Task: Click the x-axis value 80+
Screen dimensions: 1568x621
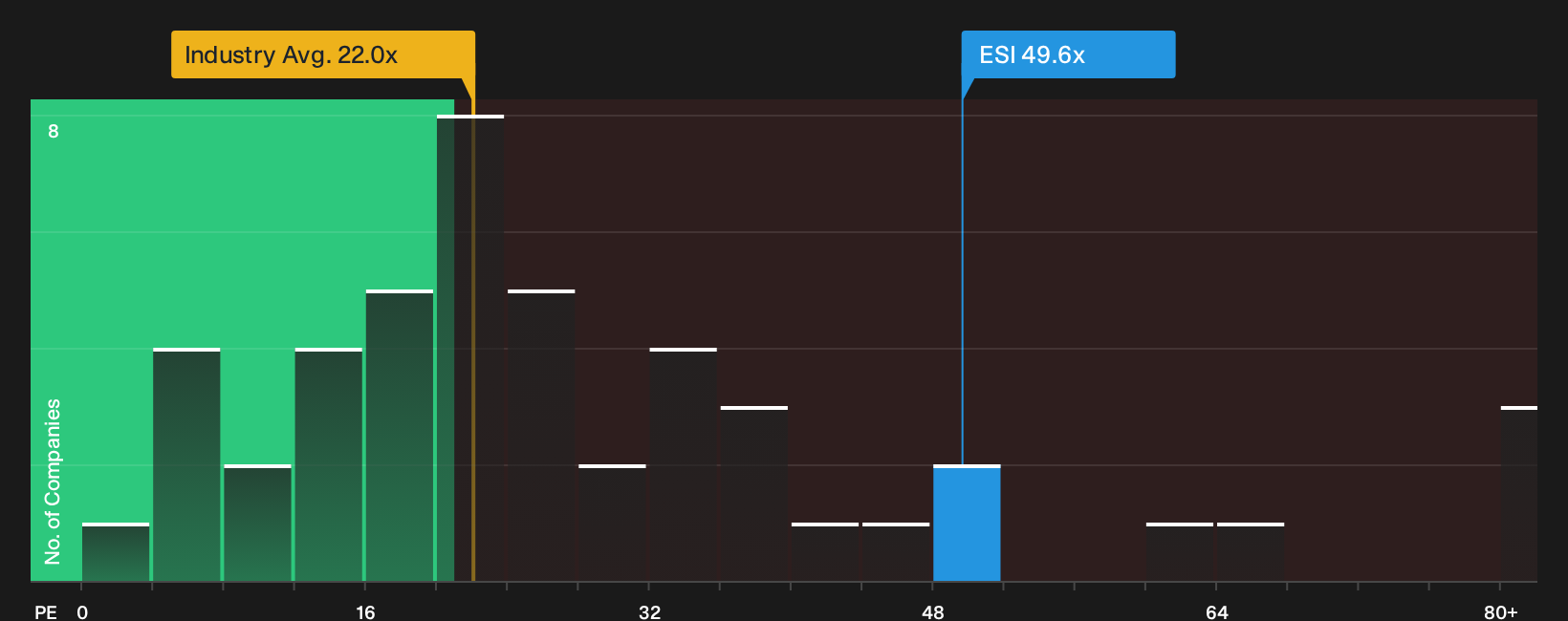Action: pos(1501,611)
